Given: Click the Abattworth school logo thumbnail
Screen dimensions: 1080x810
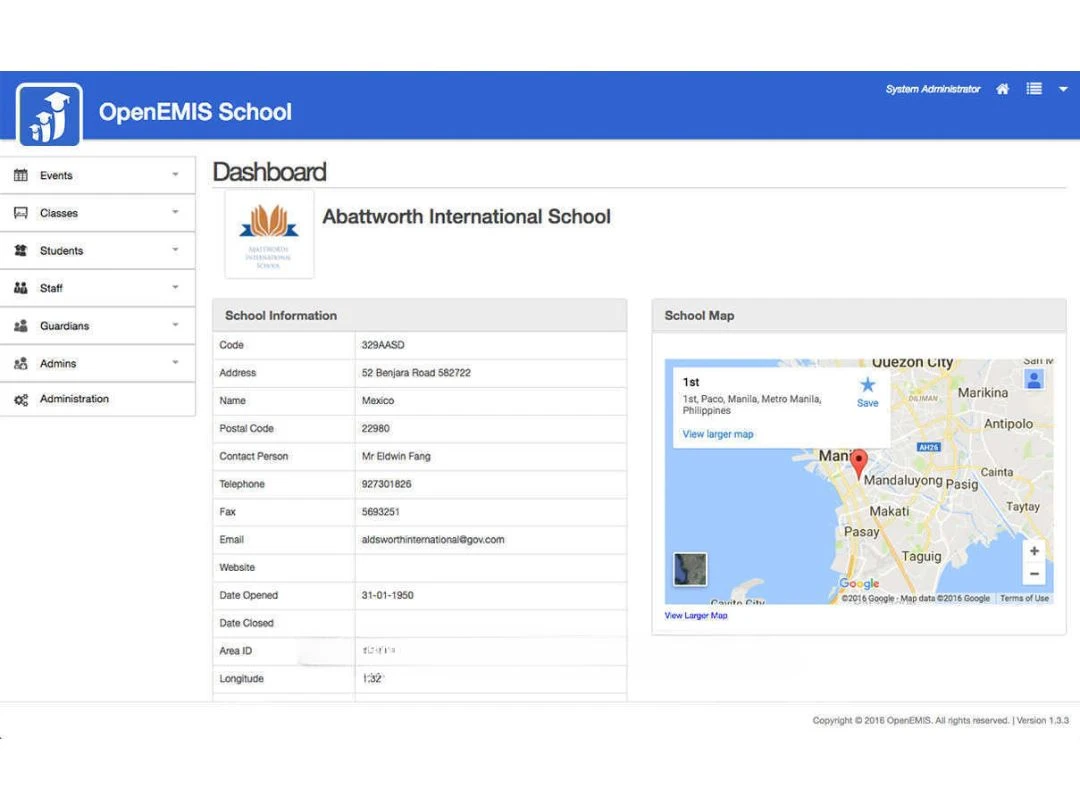Looking at the screenshot, I should [x=269, y=235].
